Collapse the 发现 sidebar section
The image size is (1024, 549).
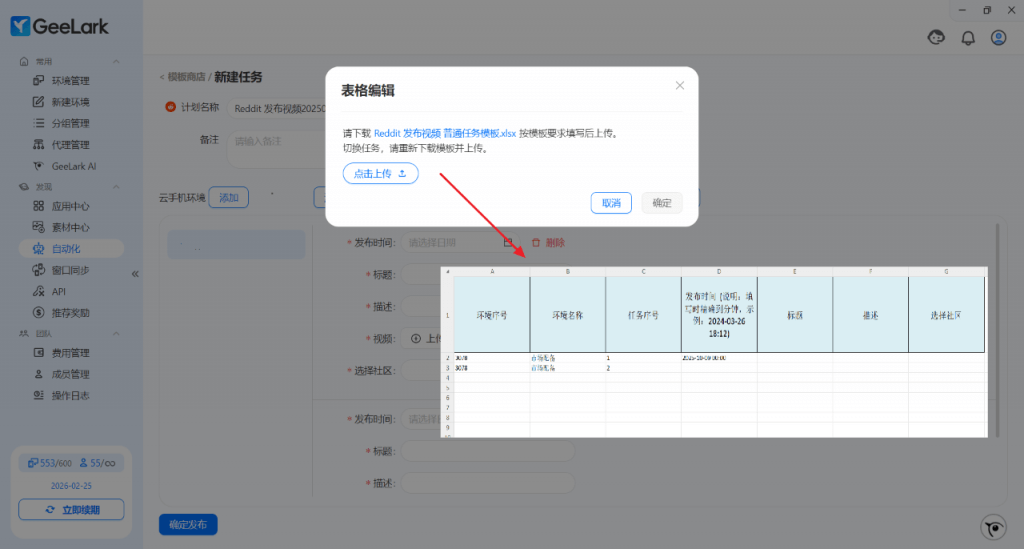(x=116, y=187)
